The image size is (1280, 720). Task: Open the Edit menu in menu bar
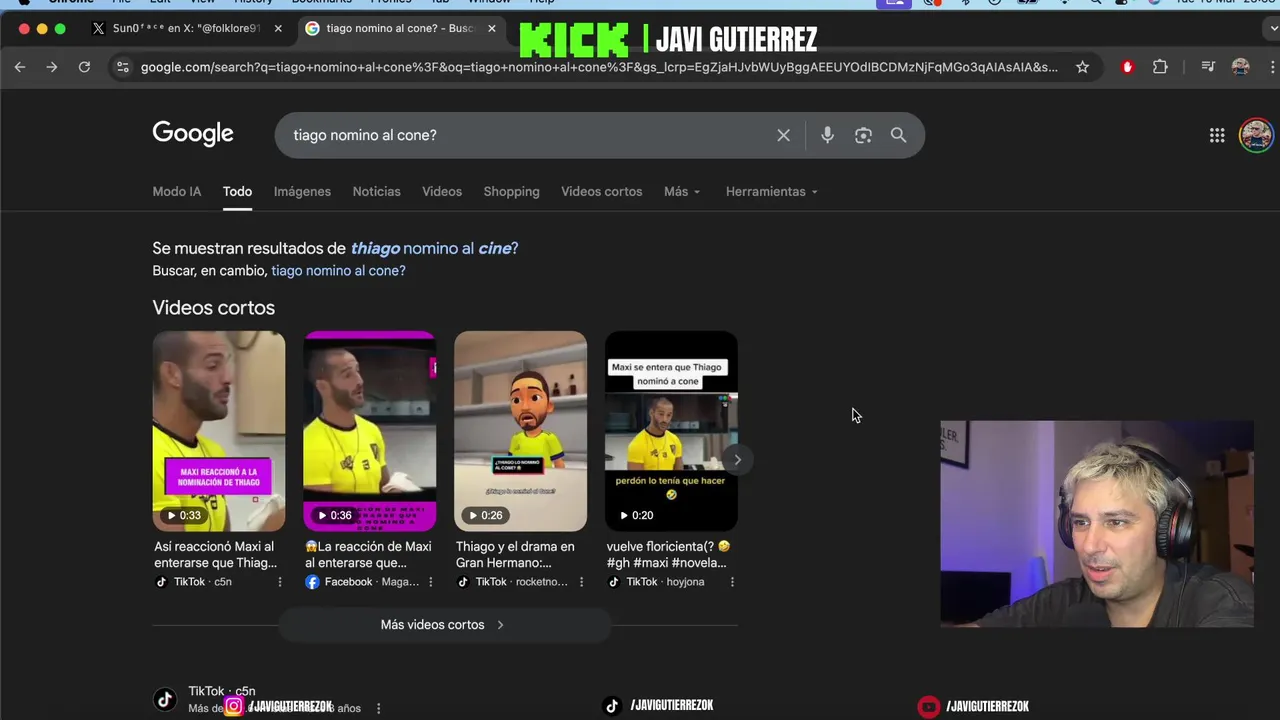pos(160,2)
